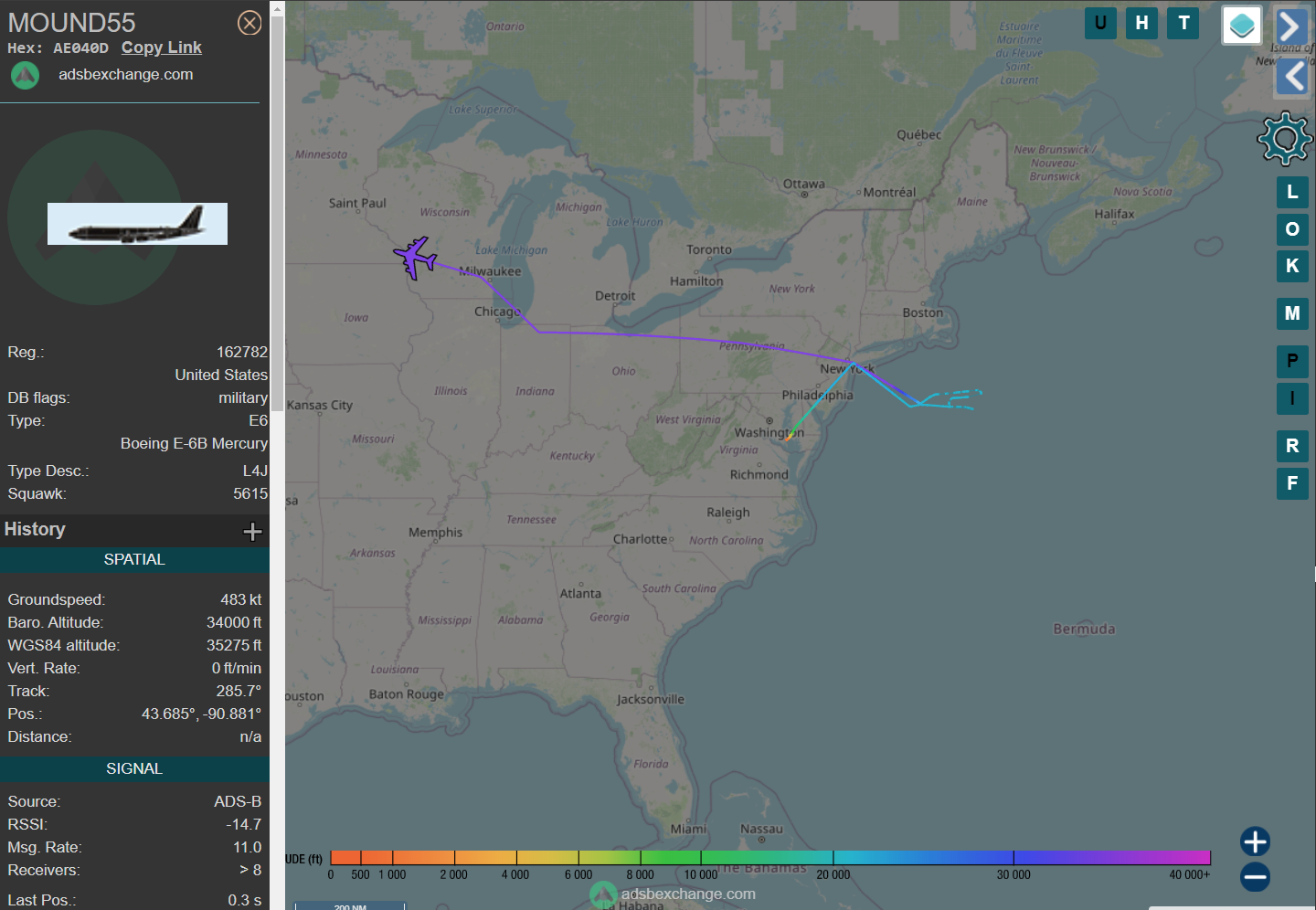Image resolution: width=1316 pixels, height=910 pixels.
Task: Click the WGS84 altitude 35275 ft value
Action: [234, 645]
